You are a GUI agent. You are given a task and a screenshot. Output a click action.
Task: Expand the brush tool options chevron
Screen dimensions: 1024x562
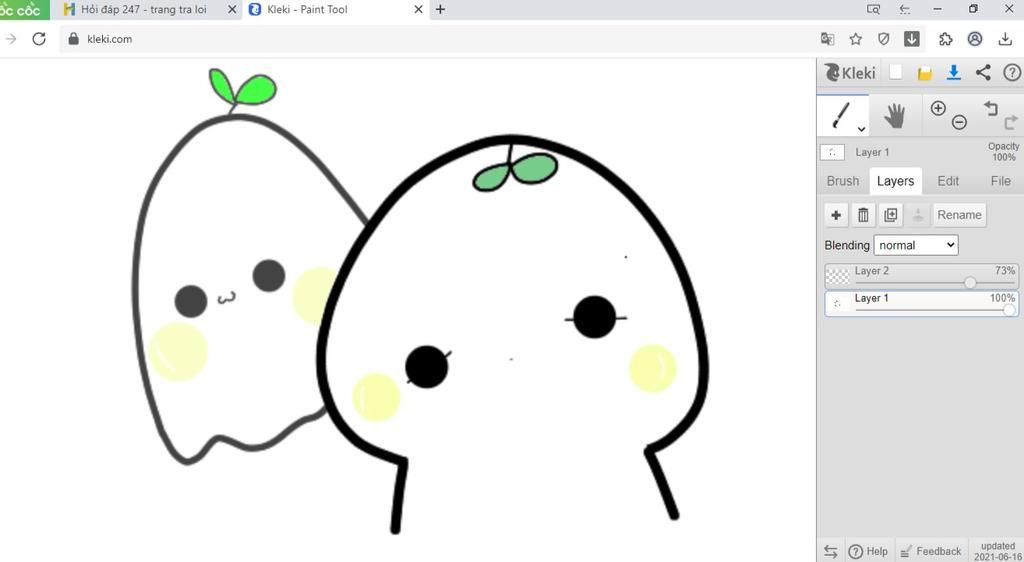point(861,129)
